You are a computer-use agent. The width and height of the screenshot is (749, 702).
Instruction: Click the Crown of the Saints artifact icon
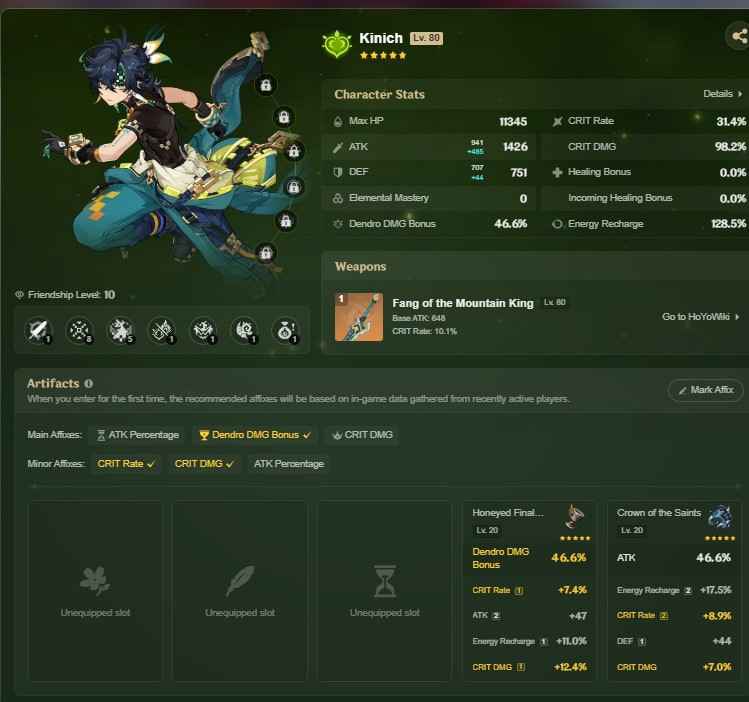(x=719, y=517)
